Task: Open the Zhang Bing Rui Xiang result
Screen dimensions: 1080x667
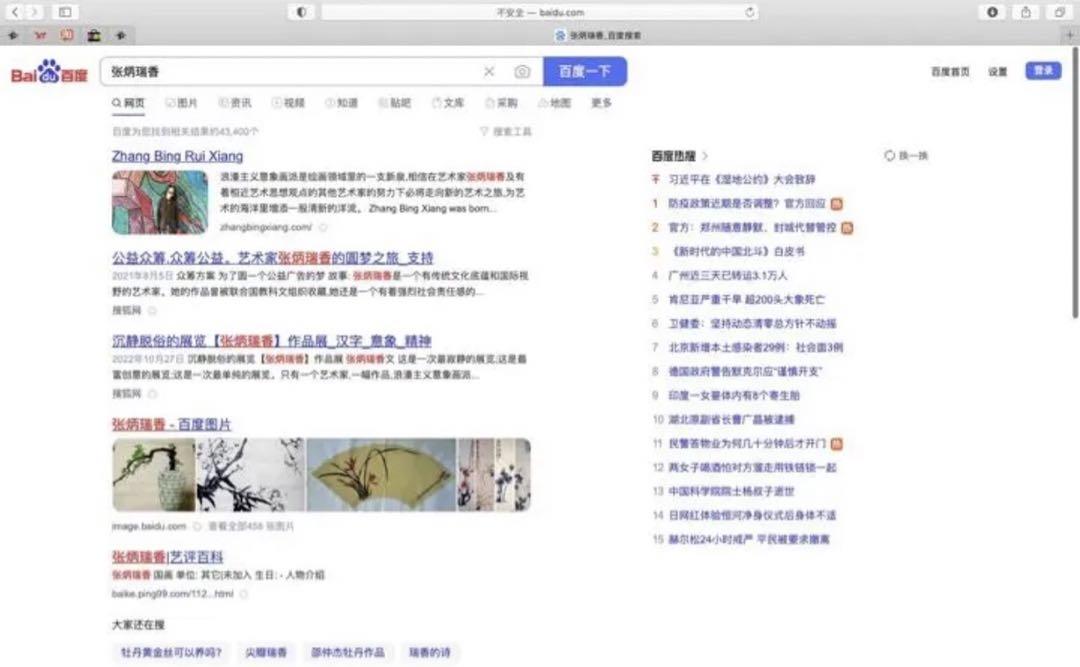Action: click(x=178, y=156)
